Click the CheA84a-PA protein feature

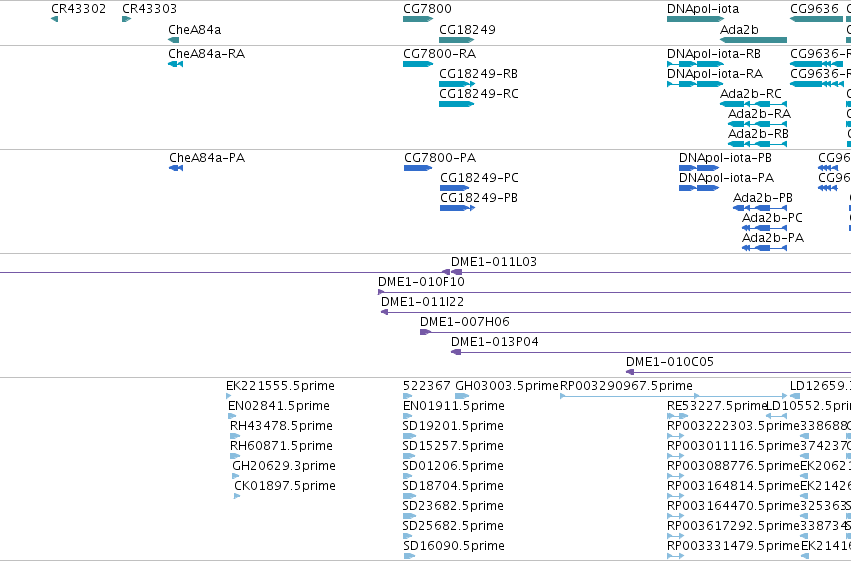tap(176, 168)
